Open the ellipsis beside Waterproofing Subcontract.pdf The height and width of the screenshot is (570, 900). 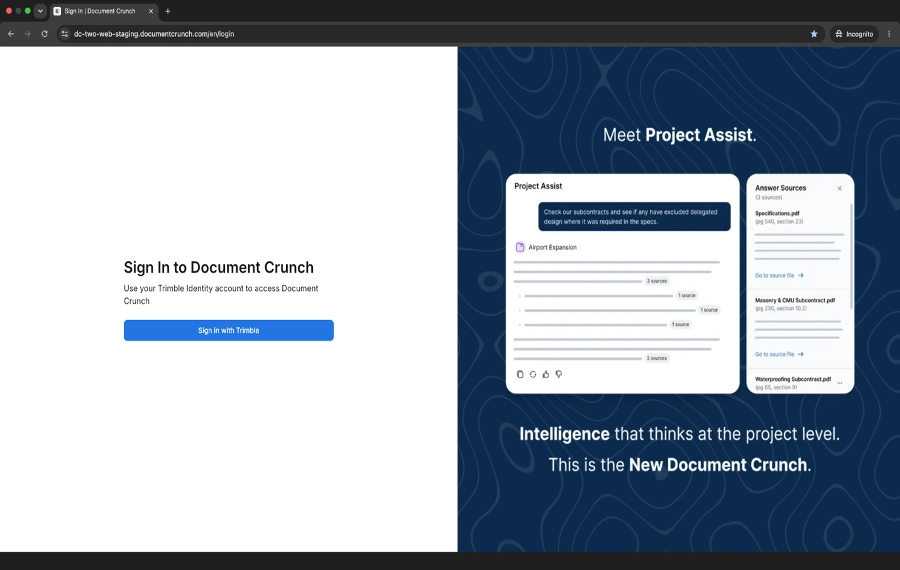(x=840, y=383)
